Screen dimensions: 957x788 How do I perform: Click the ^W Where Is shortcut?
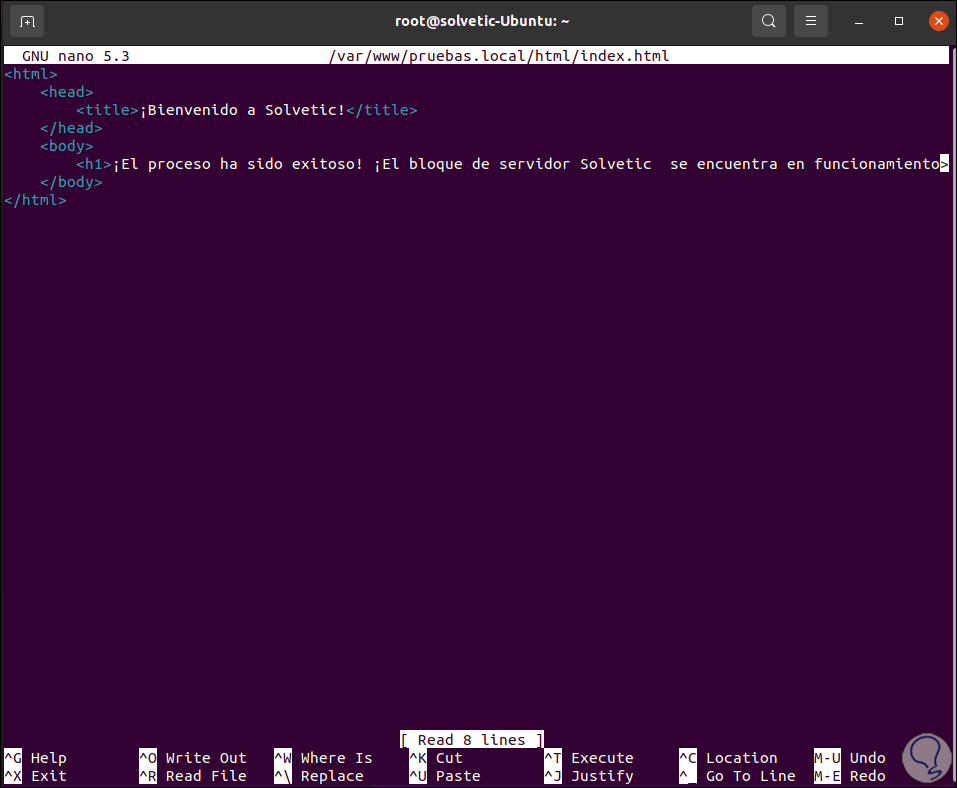(323, 758)
